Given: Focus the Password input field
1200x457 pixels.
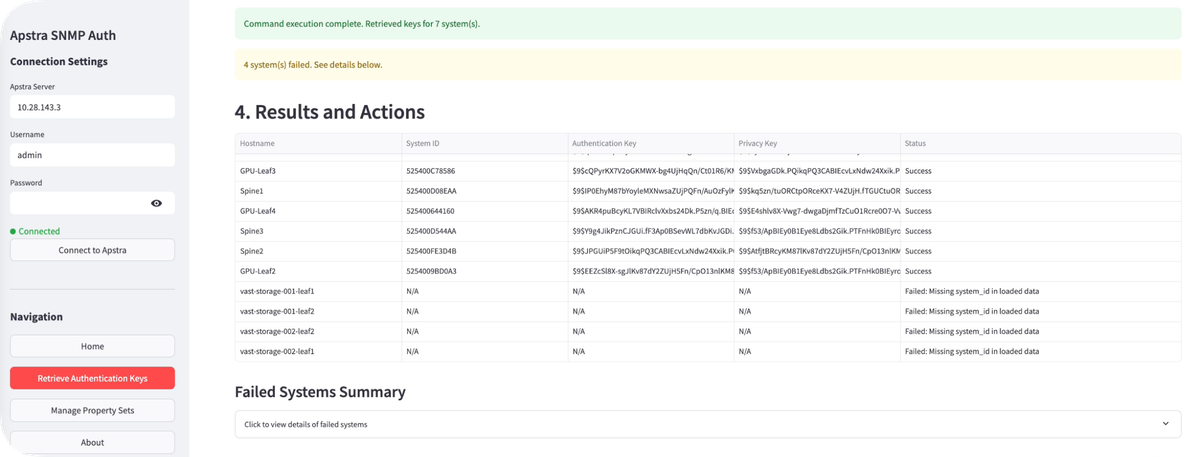Looking at the screenshot, I should tap(80, 203).
